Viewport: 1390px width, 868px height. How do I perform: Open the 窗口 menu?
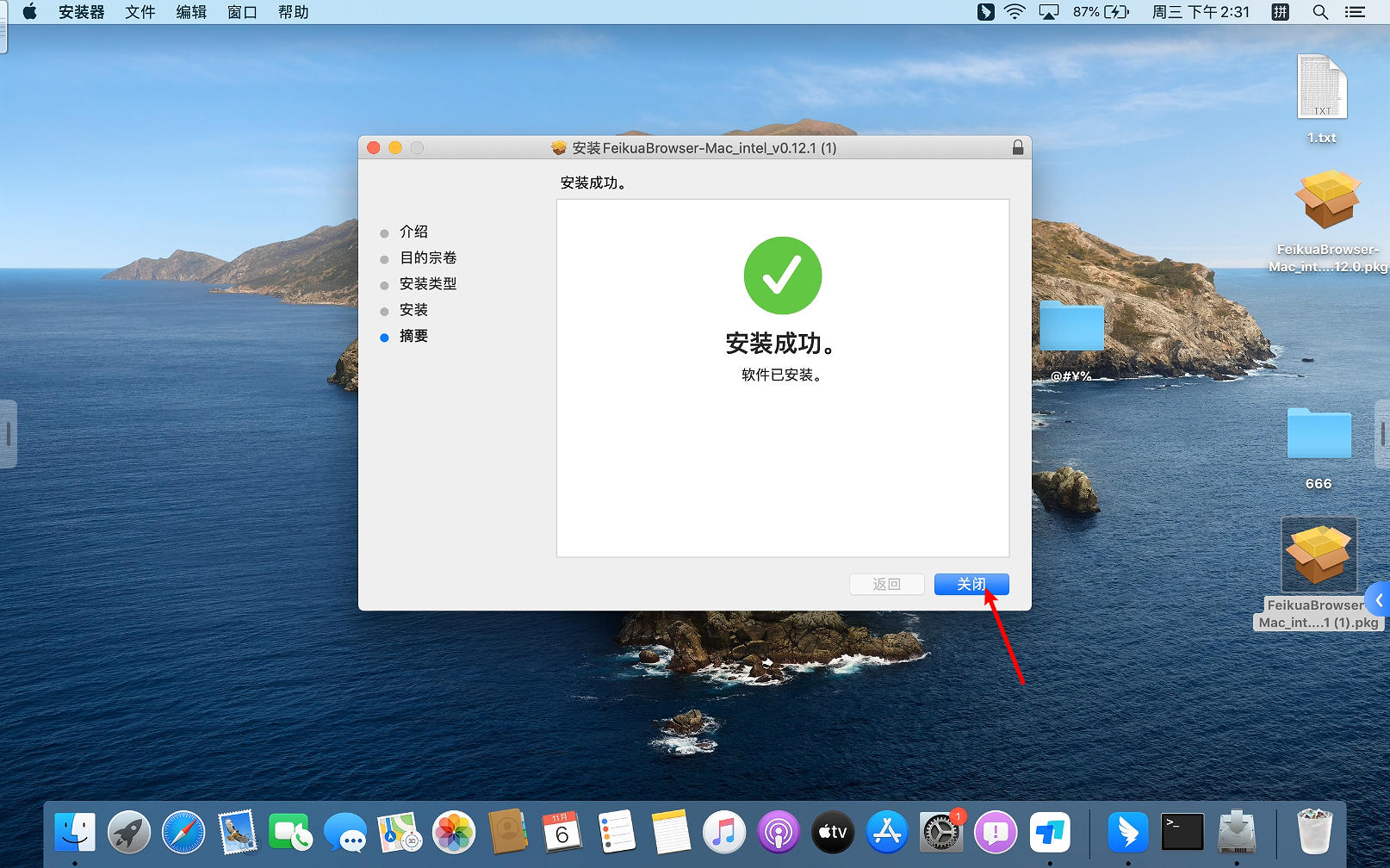coord(242,12)
